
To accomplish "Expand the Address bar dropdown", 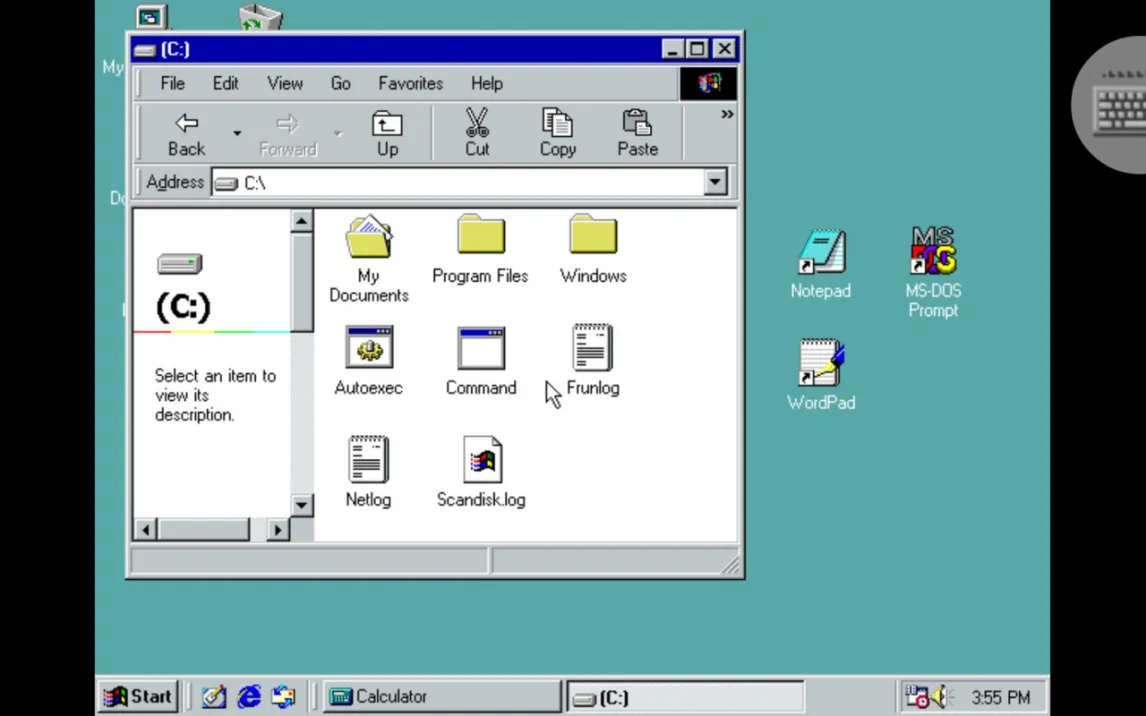I will coord(715,182).
